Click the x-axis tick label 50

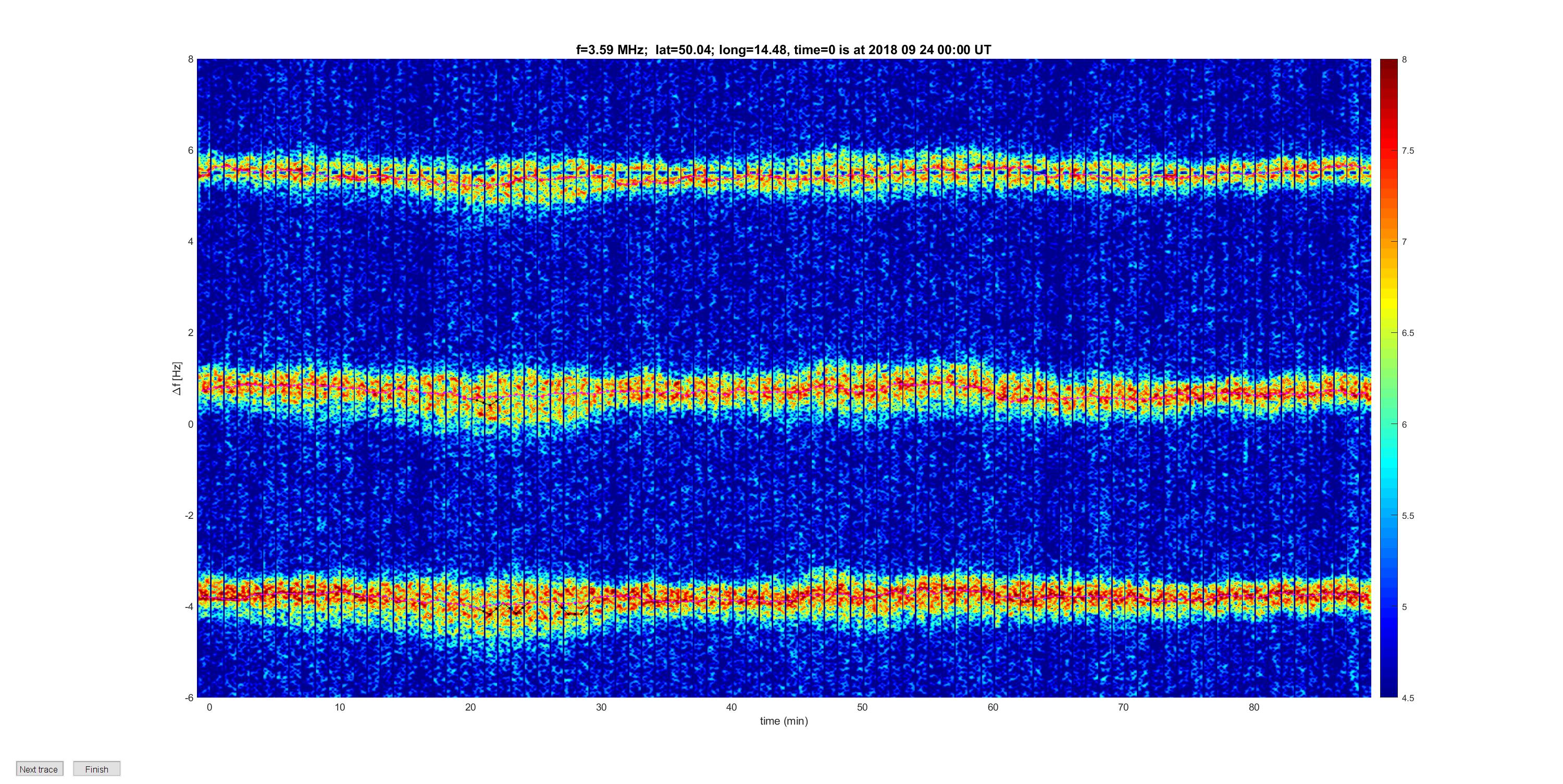[x=862, y=707]
